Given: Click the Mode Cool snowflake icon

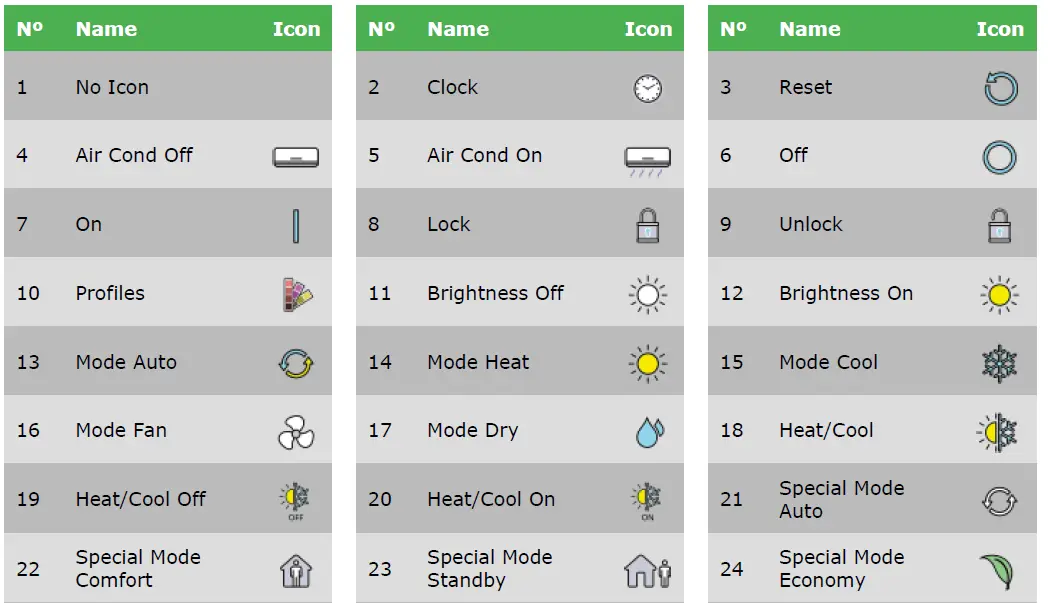Looking at the screenshot, I should (1000, 363).
